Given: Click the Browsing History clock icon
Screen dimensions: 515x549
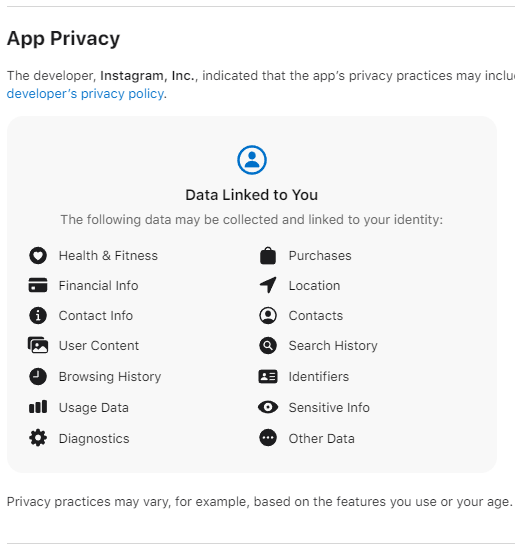Looking at the screenshot, I should point(38,376).
